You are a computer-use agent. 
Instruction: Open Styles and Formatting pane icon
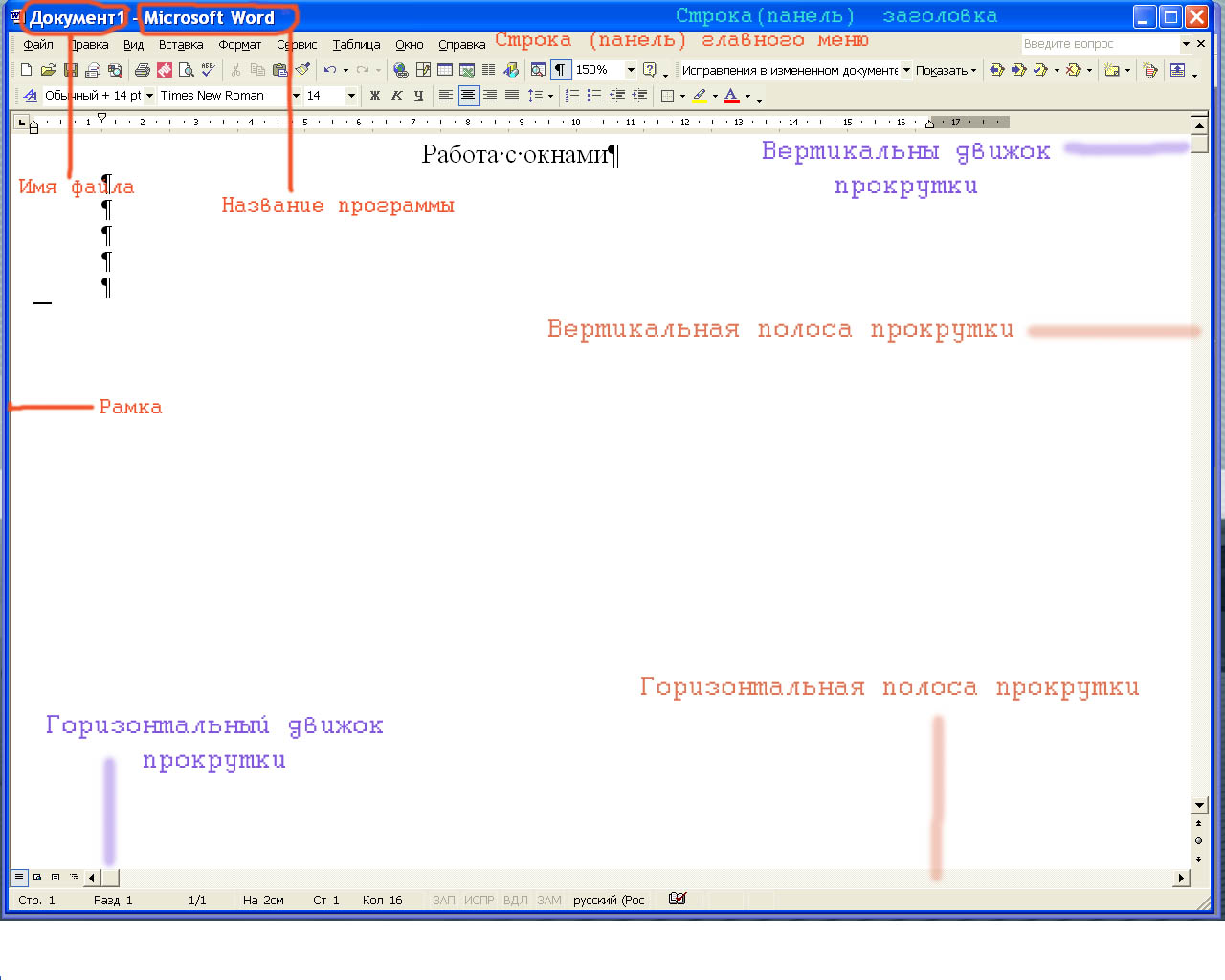pos(31,96)
